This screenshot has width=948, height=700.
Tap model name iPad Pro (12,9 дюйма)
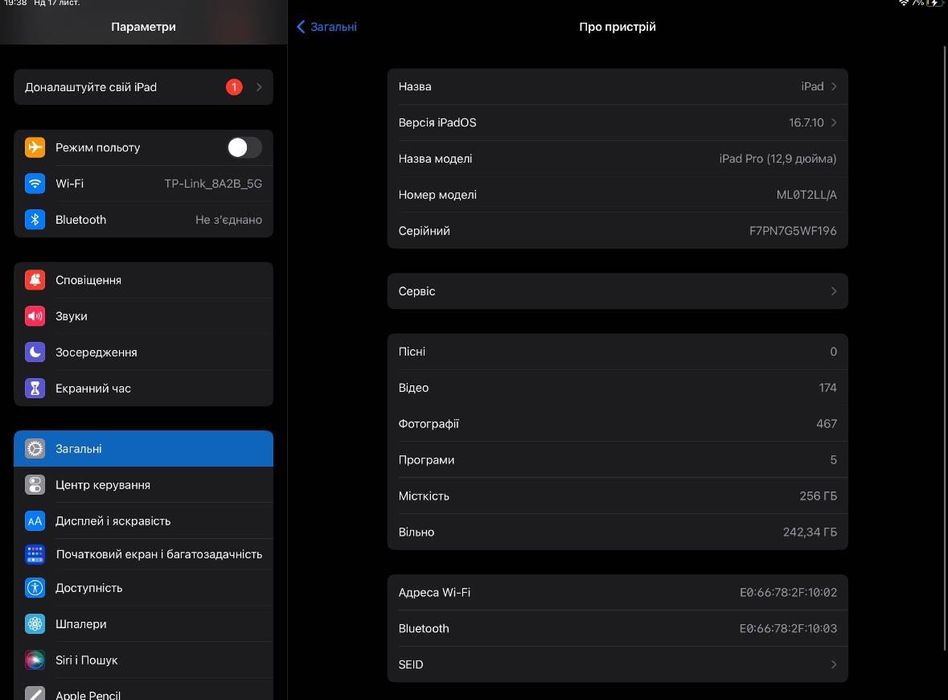click(778, 158)
